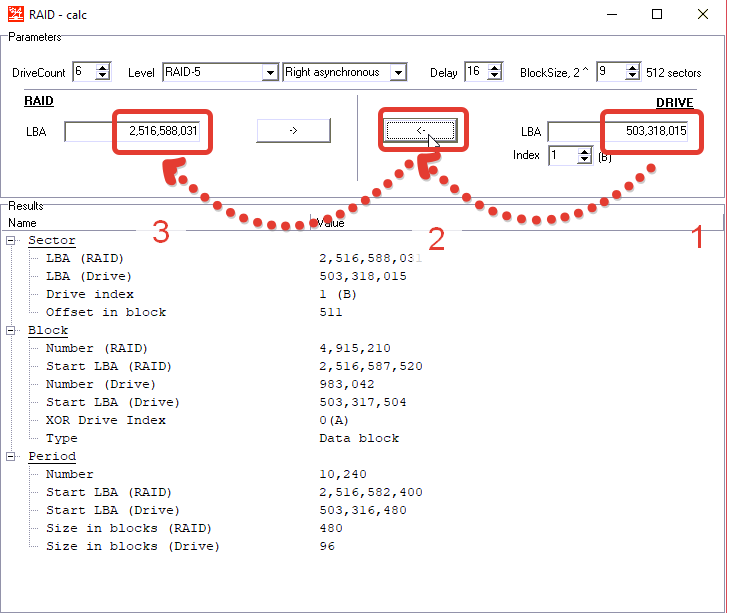Open the RAID Level dropdown
This screenshot has width=733, height=613.
(269, 72)
